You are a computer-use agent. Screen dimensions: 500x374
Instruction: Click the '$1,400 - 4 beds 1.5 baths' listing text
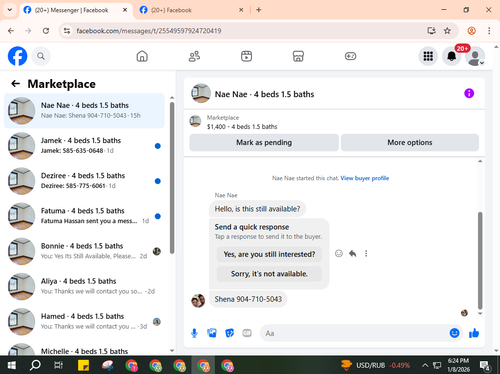tap(242, 127)
